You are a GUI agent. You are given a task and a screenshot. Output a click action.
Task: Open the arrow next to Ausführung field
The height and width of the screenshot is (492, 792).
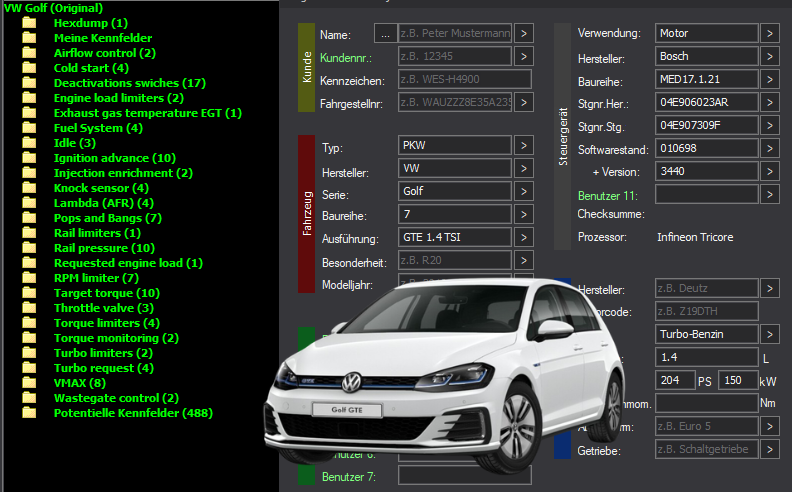point(524,237)
